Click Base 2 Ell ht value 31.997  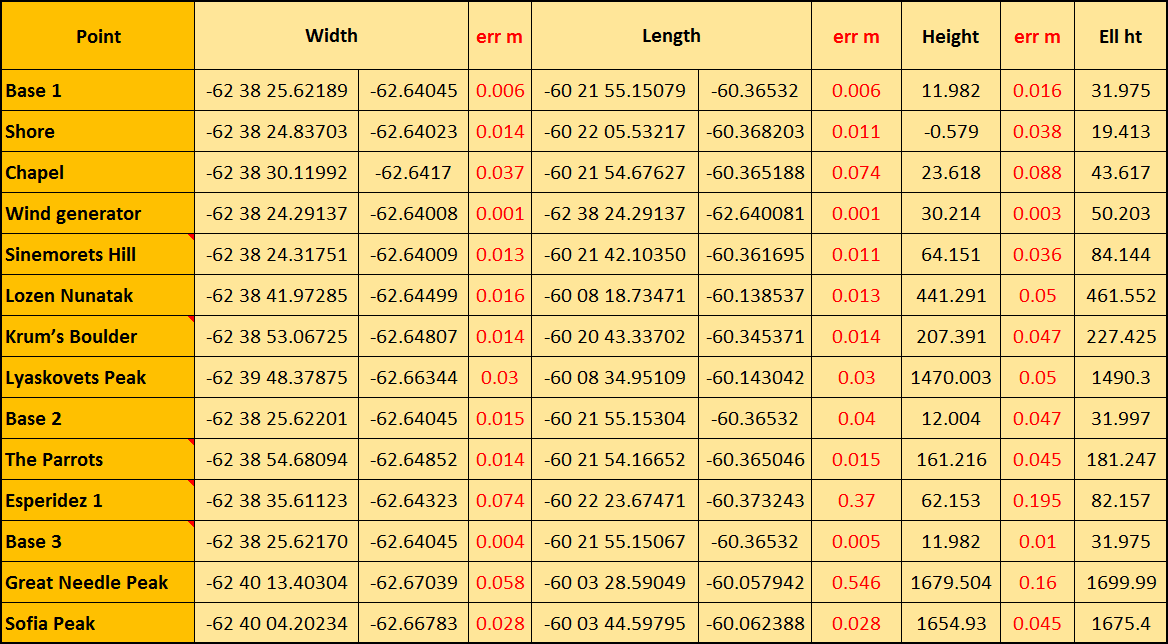point(1120,419)
